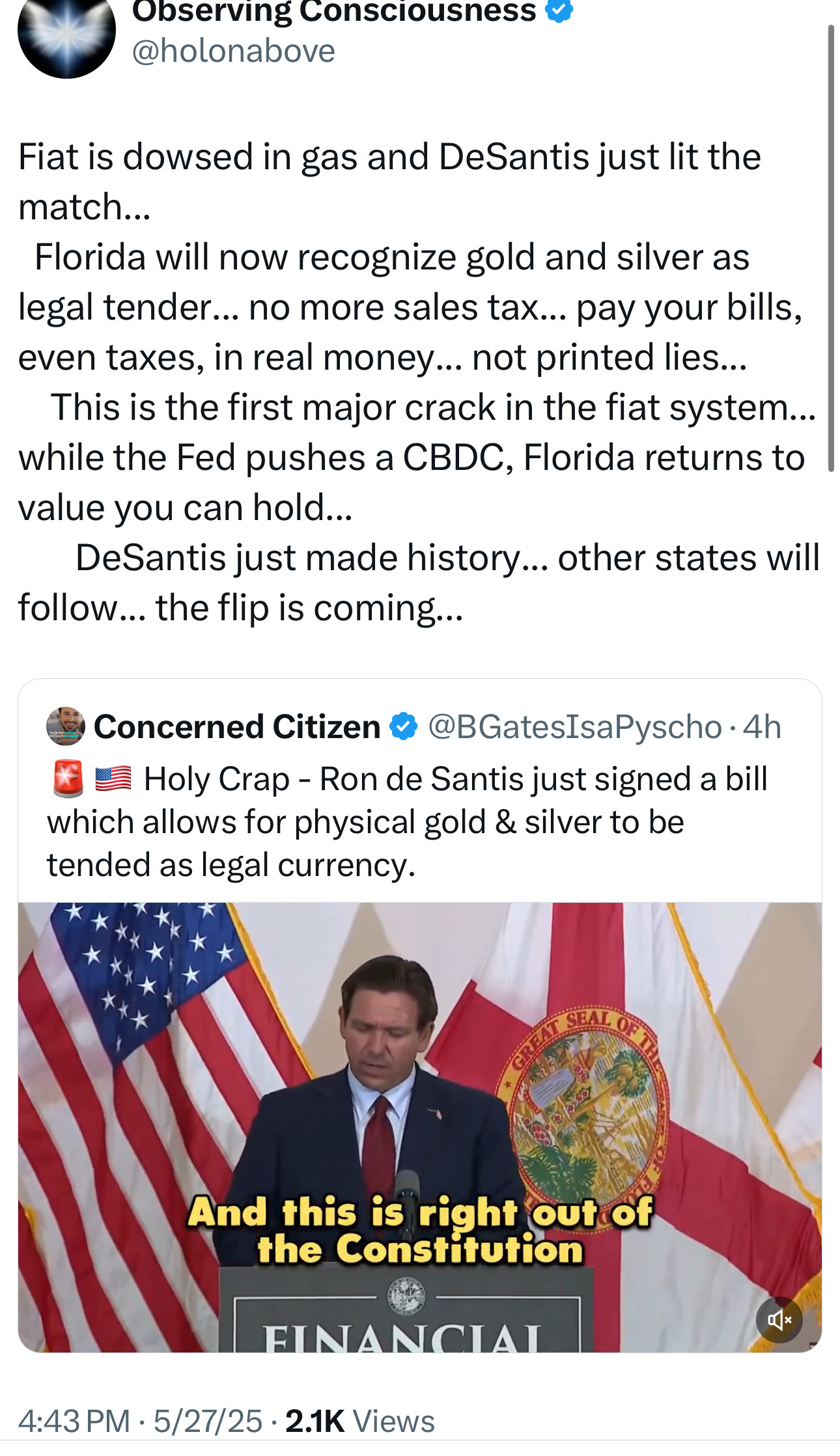Unmute the video with the speaker icon
The height and width of the screenshot is (1456, 840).
pos(779,1320)
